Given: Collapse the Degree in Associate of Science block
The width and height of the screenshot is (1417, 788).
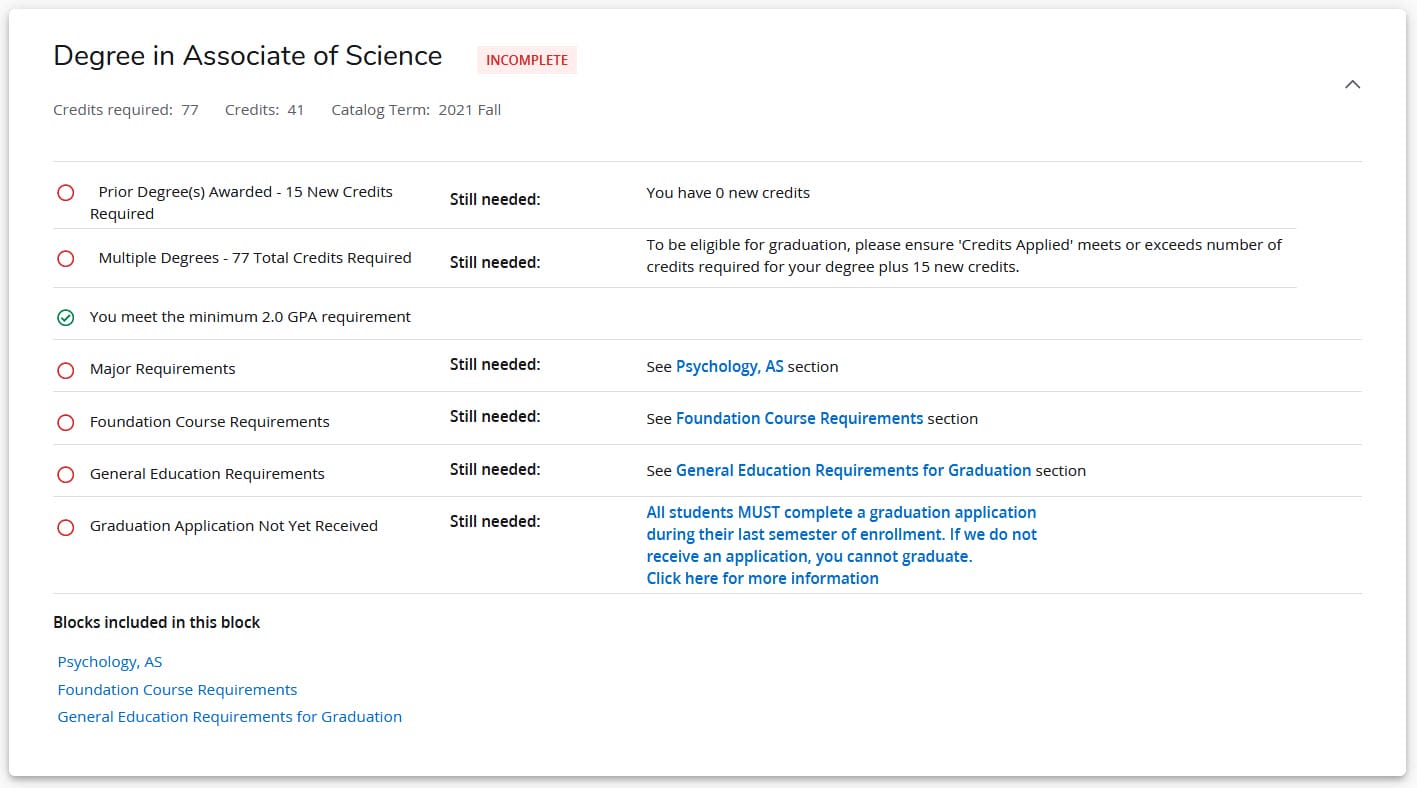Looking at the screenshot, I should [x=1353, y=84].
